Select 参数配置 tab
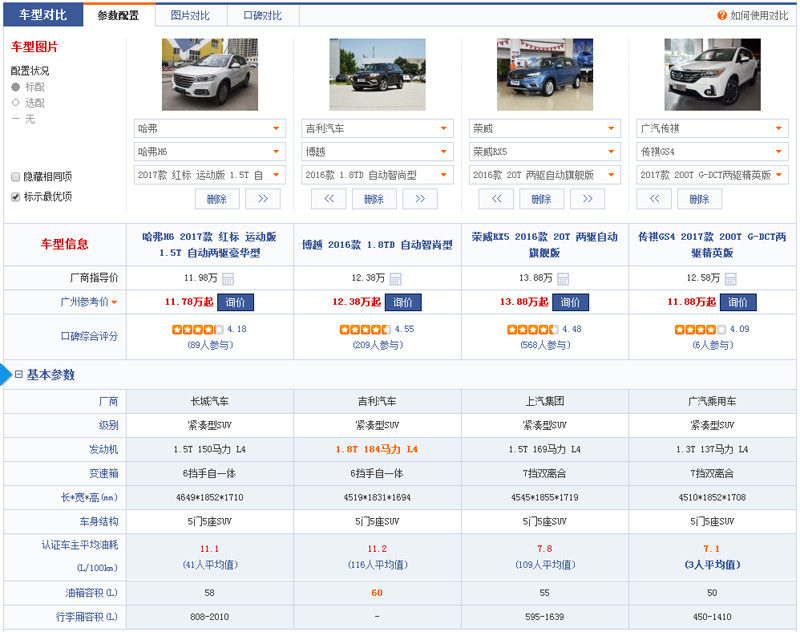This screenshot has height=632, width=800. point(118,15)
